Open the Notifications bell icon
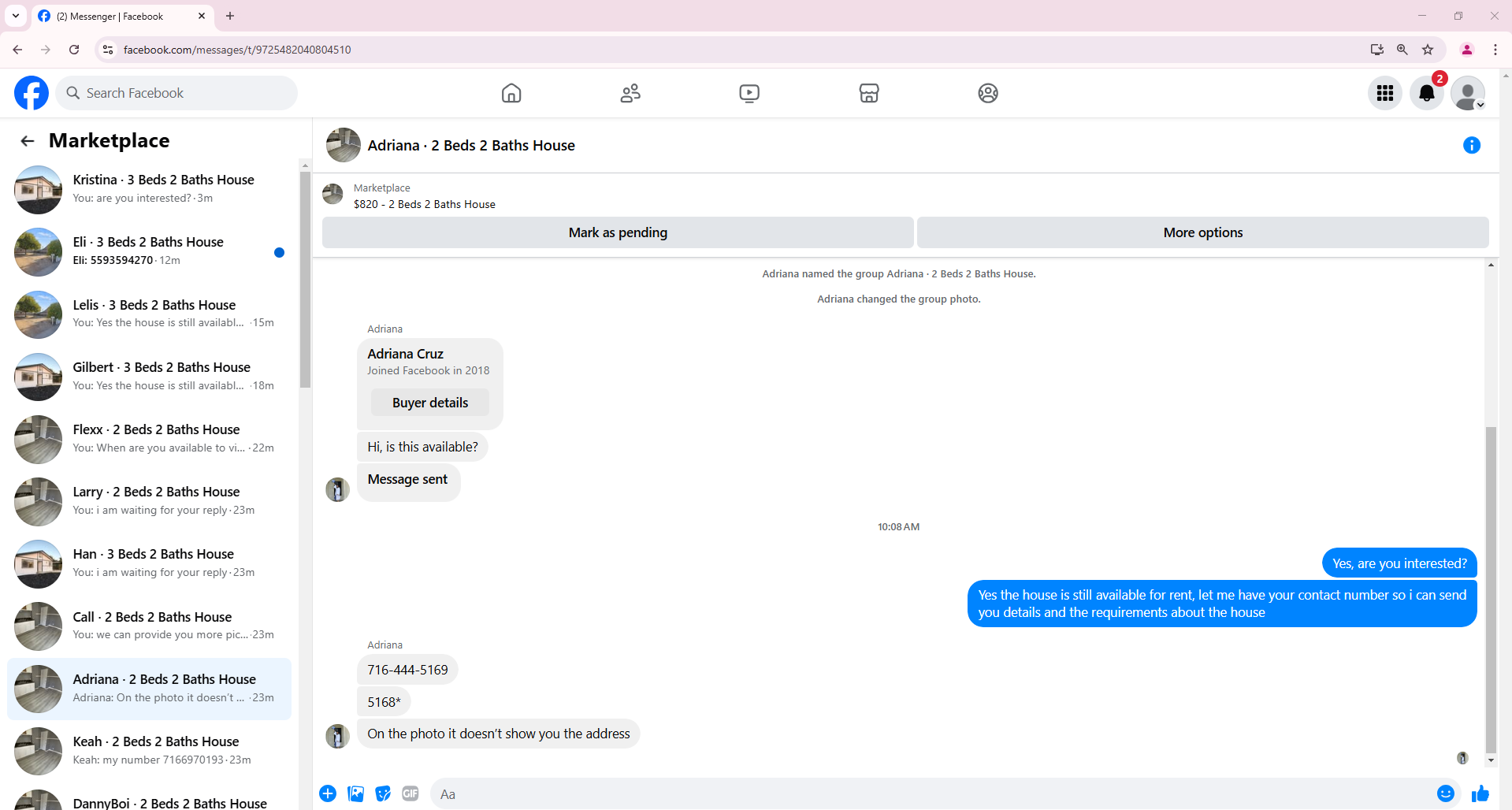The image size is (1512, 810). pos(1427,93)
